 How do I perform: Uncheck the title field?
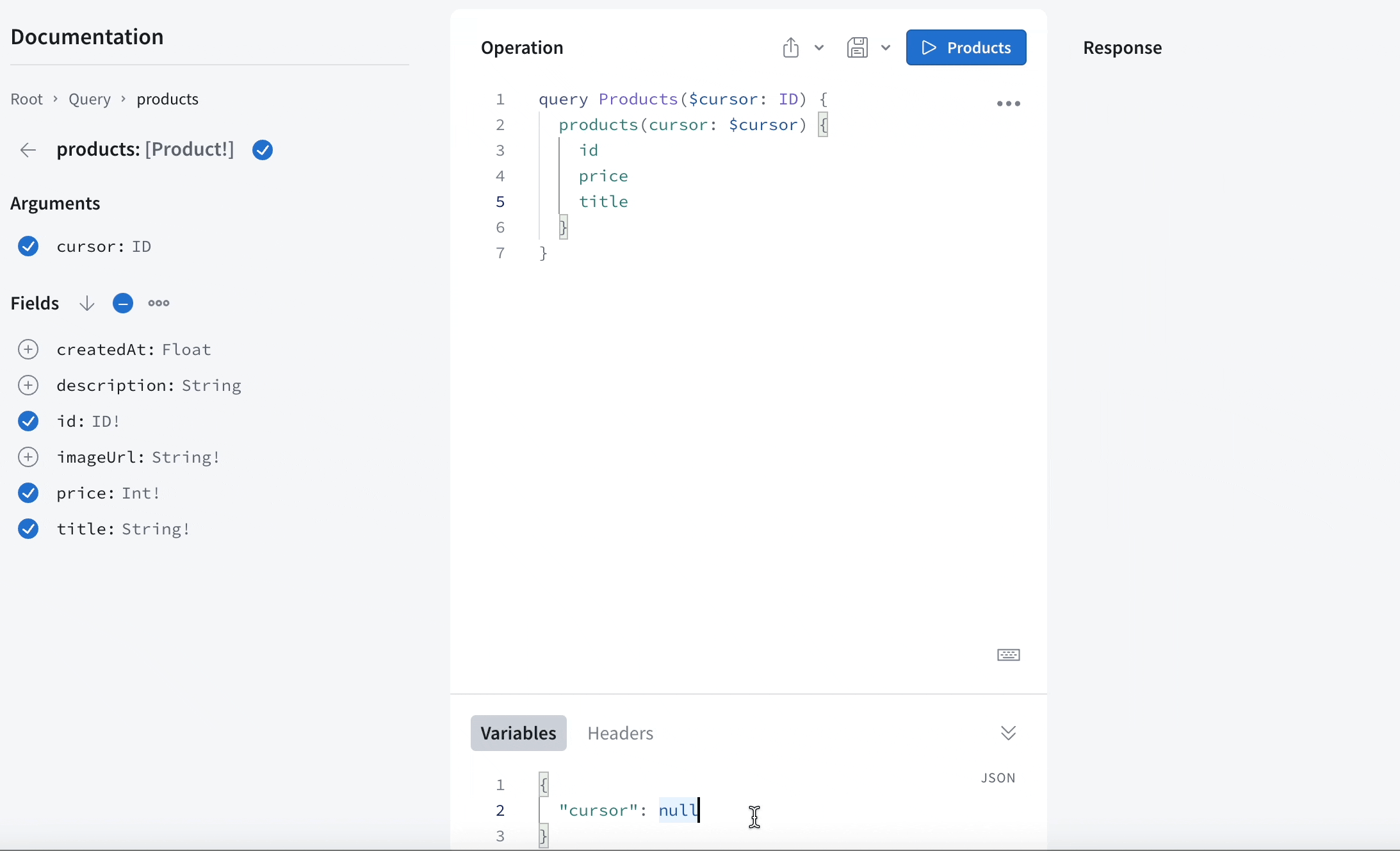tap(28, 529)
